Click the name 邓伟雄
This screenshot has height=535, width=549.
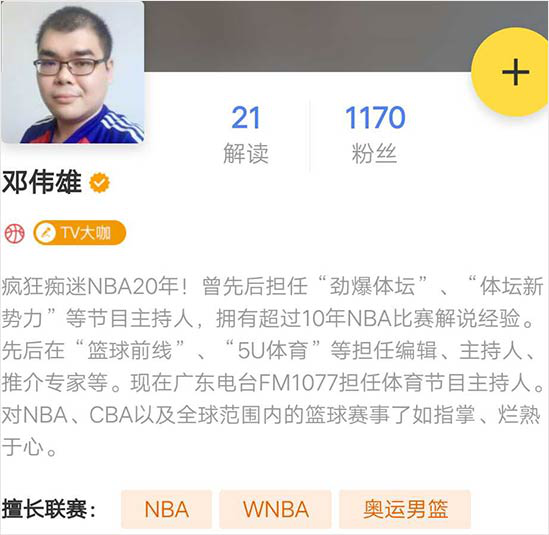pyautogui.click(x=42, y=182)
